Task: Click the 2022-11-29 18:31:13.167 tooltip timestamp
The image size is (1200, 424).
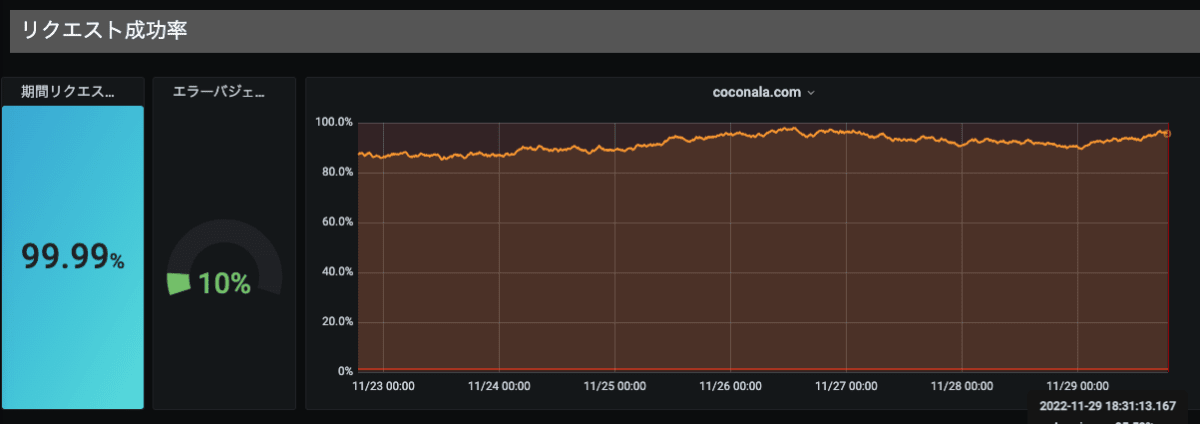Action: click(1108, 406)
